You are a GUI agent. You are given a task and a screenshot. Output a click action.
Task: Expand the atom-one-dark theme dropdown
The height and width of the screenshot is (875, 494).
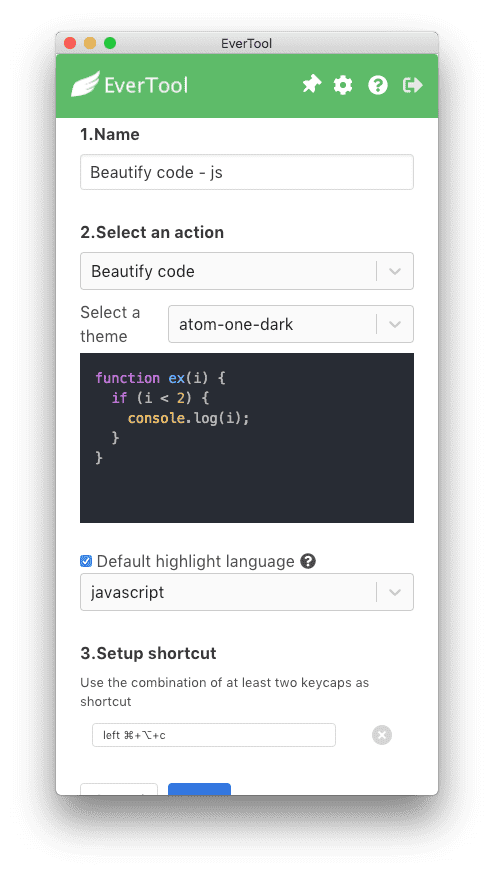291,324
